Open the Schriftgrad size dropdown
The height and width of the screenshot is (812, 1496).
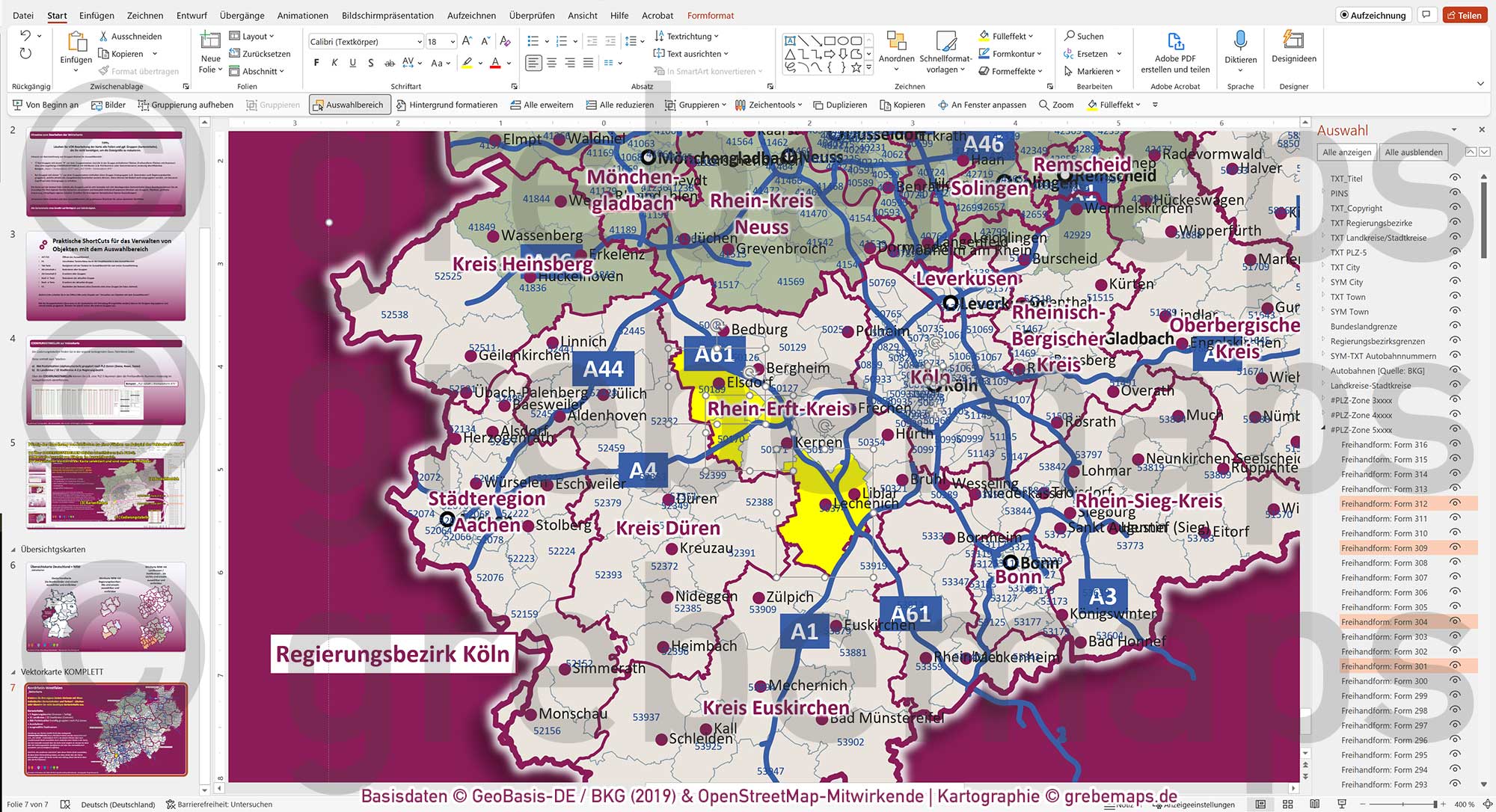[452, 41]
